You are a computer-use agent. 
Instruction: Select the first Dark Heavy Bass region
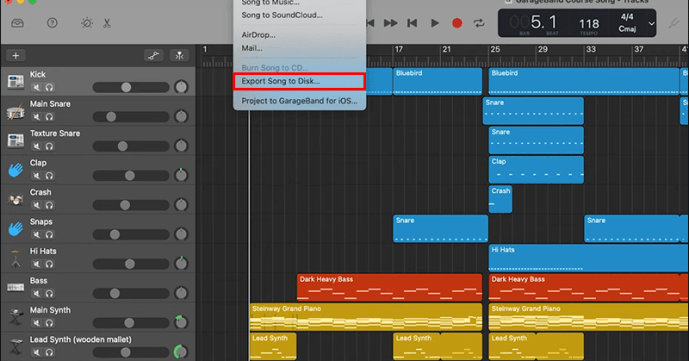(389, 287)
